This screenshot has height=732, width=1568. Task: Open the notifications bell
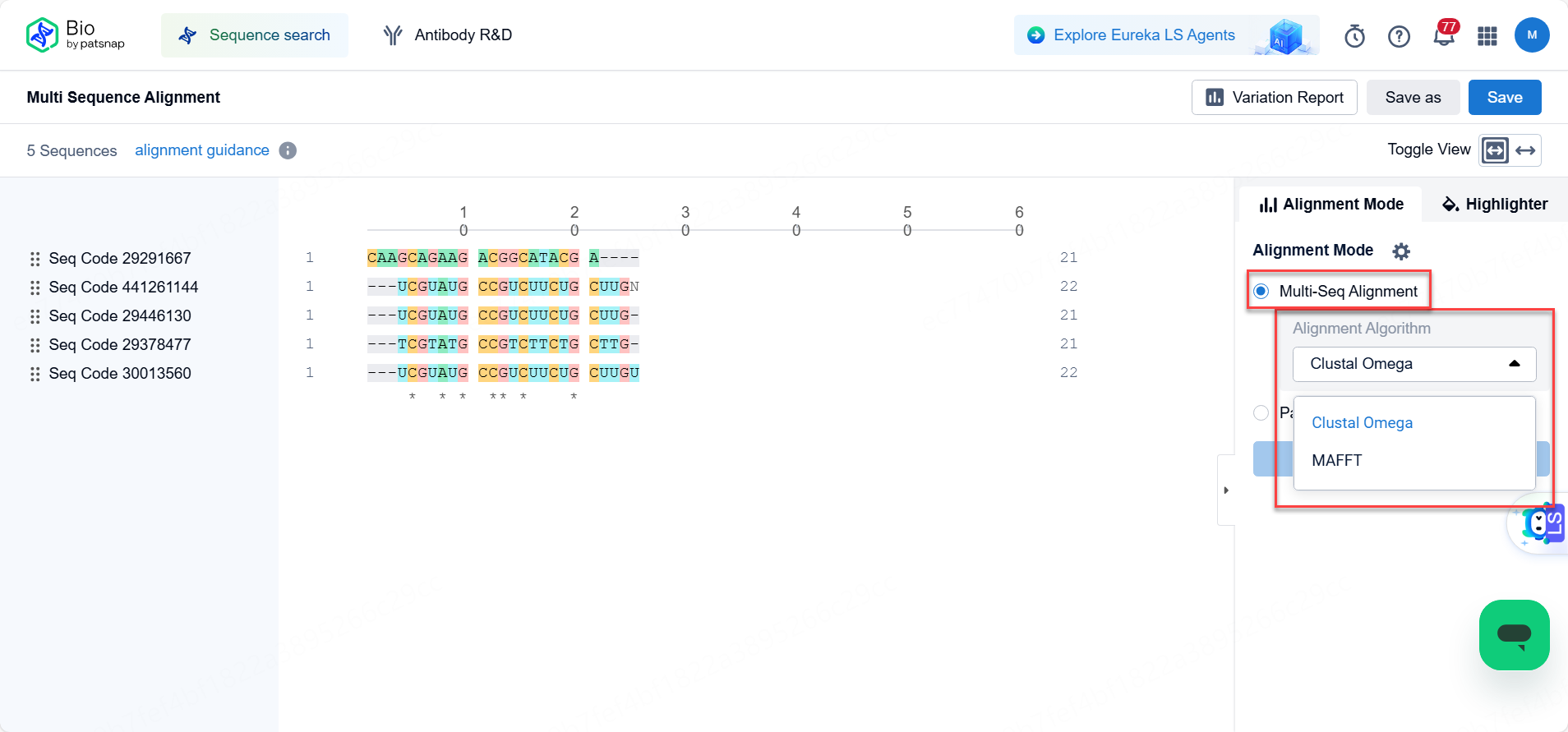coord(1443,36)
